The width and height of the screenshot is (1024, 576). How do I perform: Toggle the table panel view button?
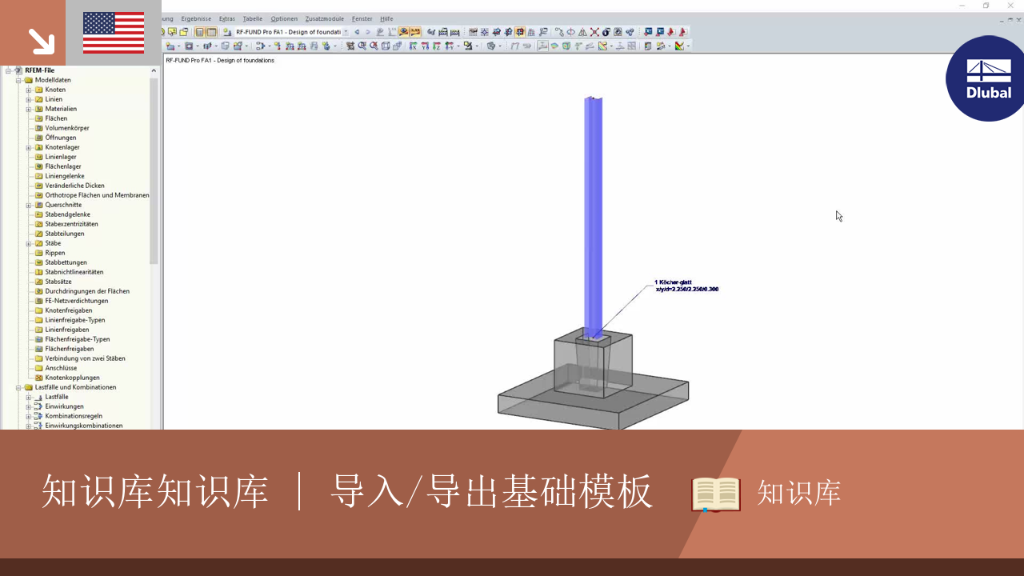tap(212, 32)
